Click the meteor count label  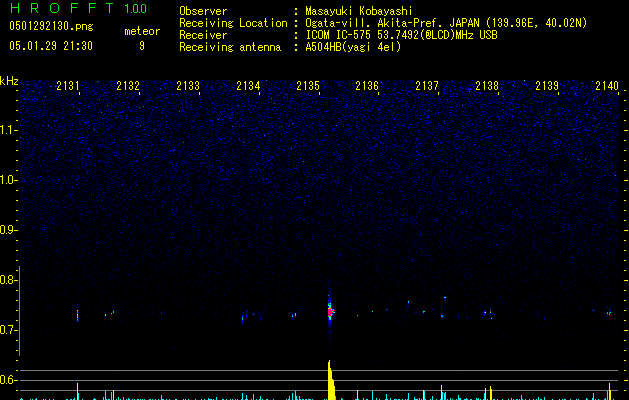142,31
